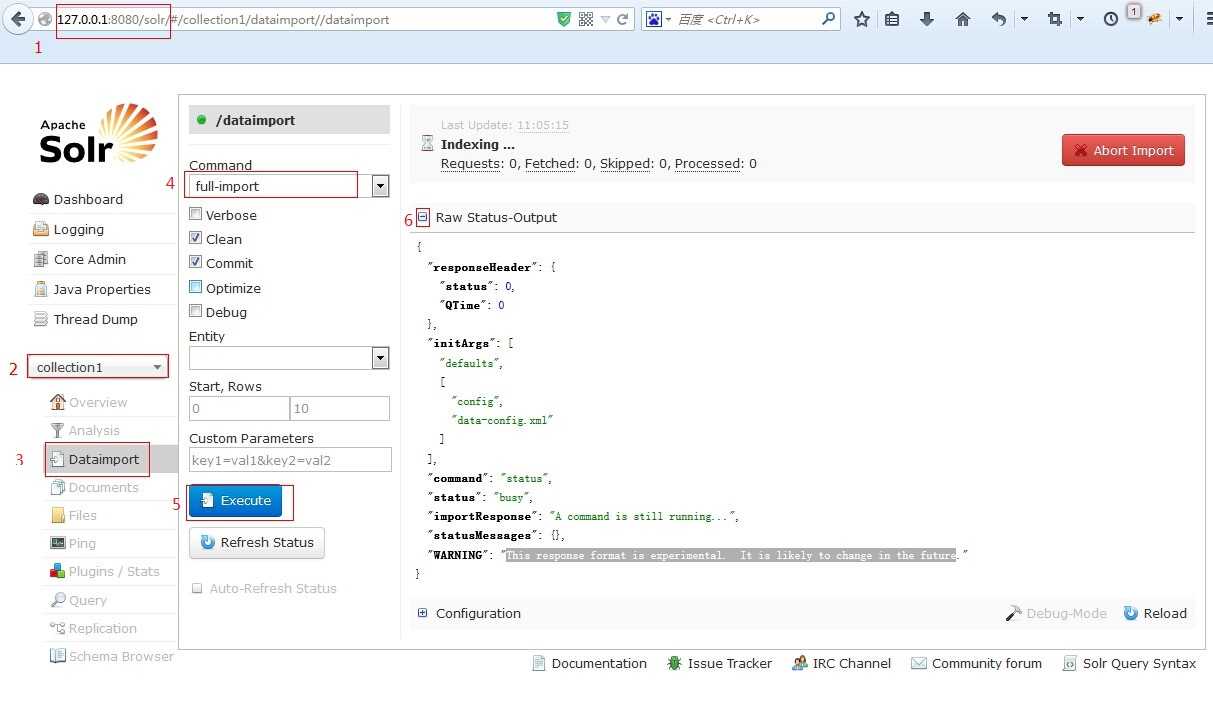Toggle the Auto-Refresh Status checkbox

[197, 588]
